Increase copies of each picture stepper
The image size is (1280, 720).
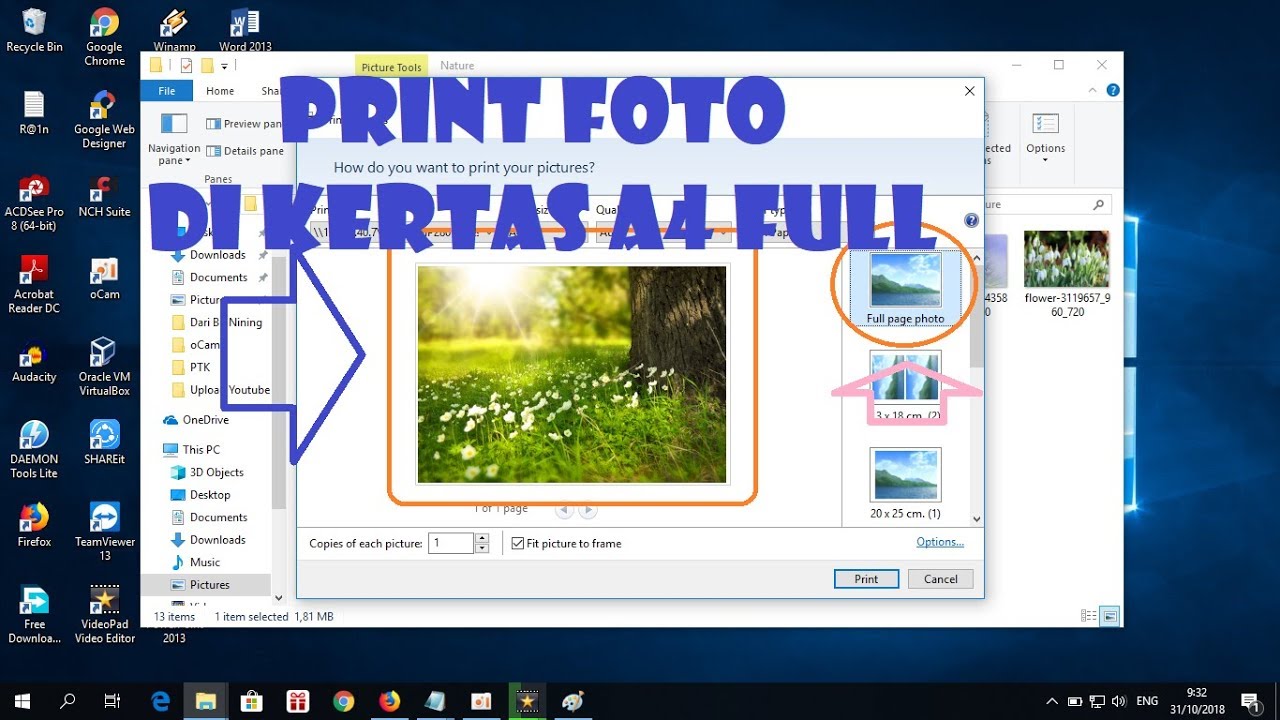[x=482, y=538]
